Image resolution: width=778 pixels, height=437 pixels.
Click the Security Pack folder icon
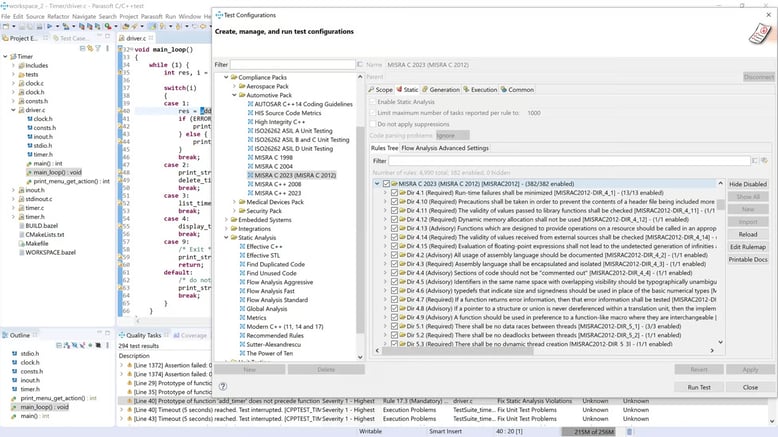[240, 211]
